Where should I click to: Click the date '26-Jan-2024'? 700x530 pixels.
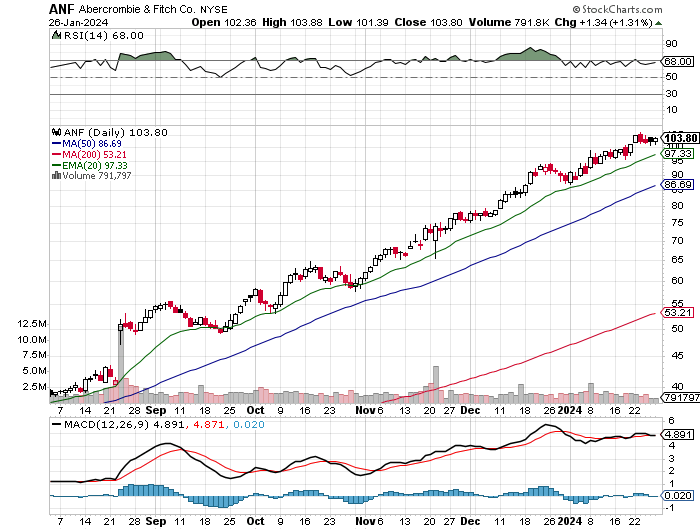(x=78, y=22)
